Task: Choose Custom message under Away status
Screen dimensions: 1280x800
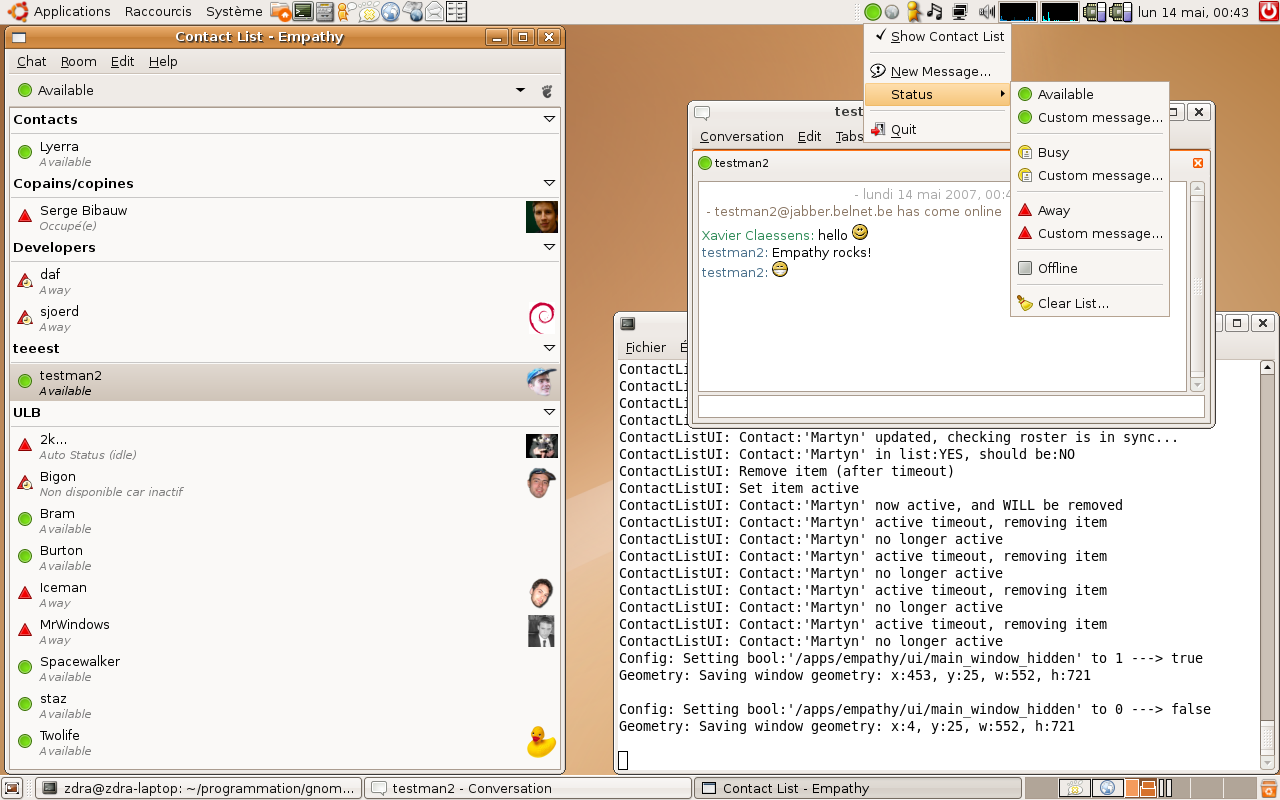Action: [x=1089, y=233]
